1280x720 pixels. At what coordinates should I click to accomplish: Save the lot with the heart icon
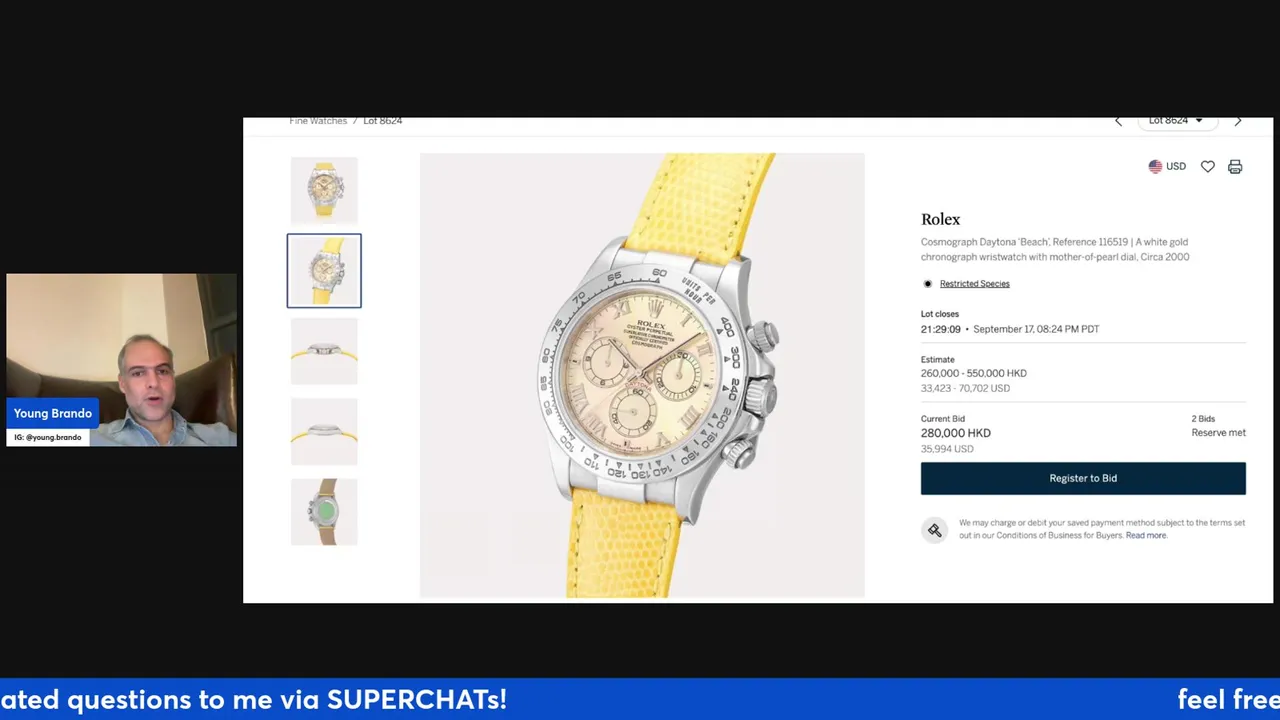[1208, 167]
